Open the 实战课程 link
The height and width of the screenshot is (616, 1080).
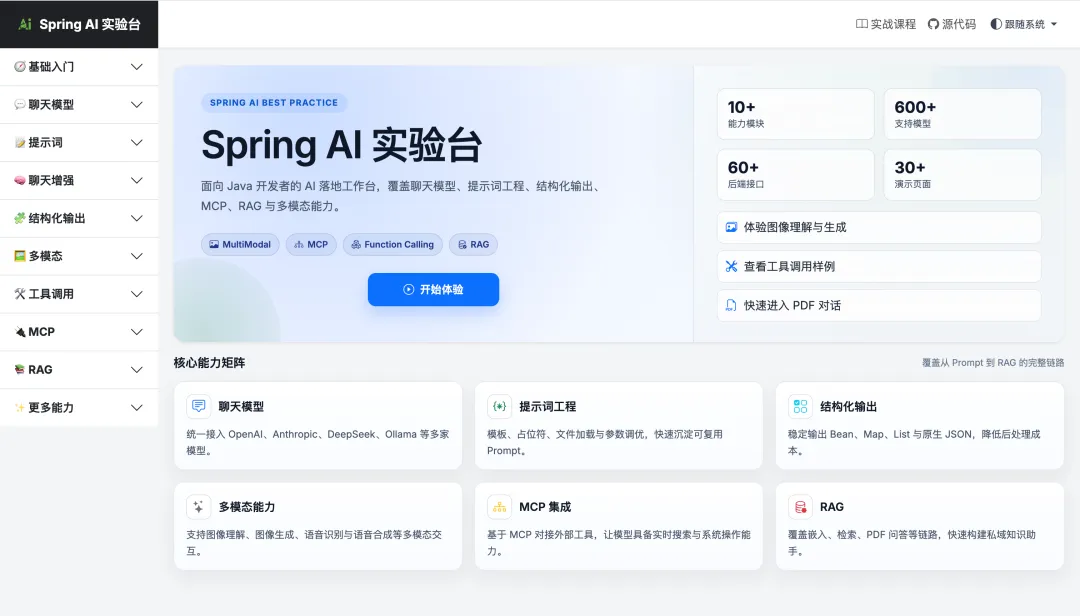pyautogui.click(x=886, y=24)
